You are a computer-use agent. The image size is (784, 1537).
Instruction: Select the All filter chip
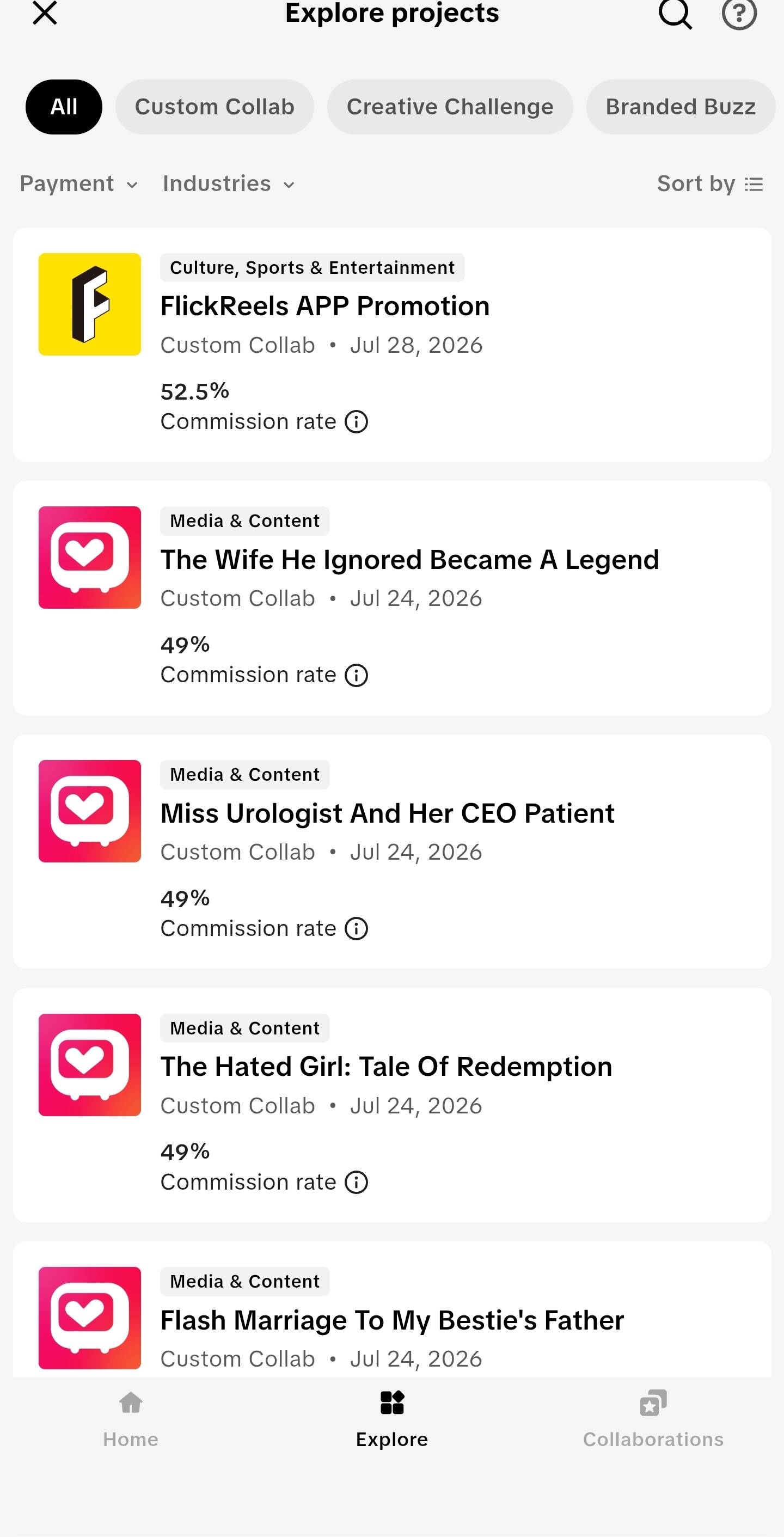click(x=64, y=107)
